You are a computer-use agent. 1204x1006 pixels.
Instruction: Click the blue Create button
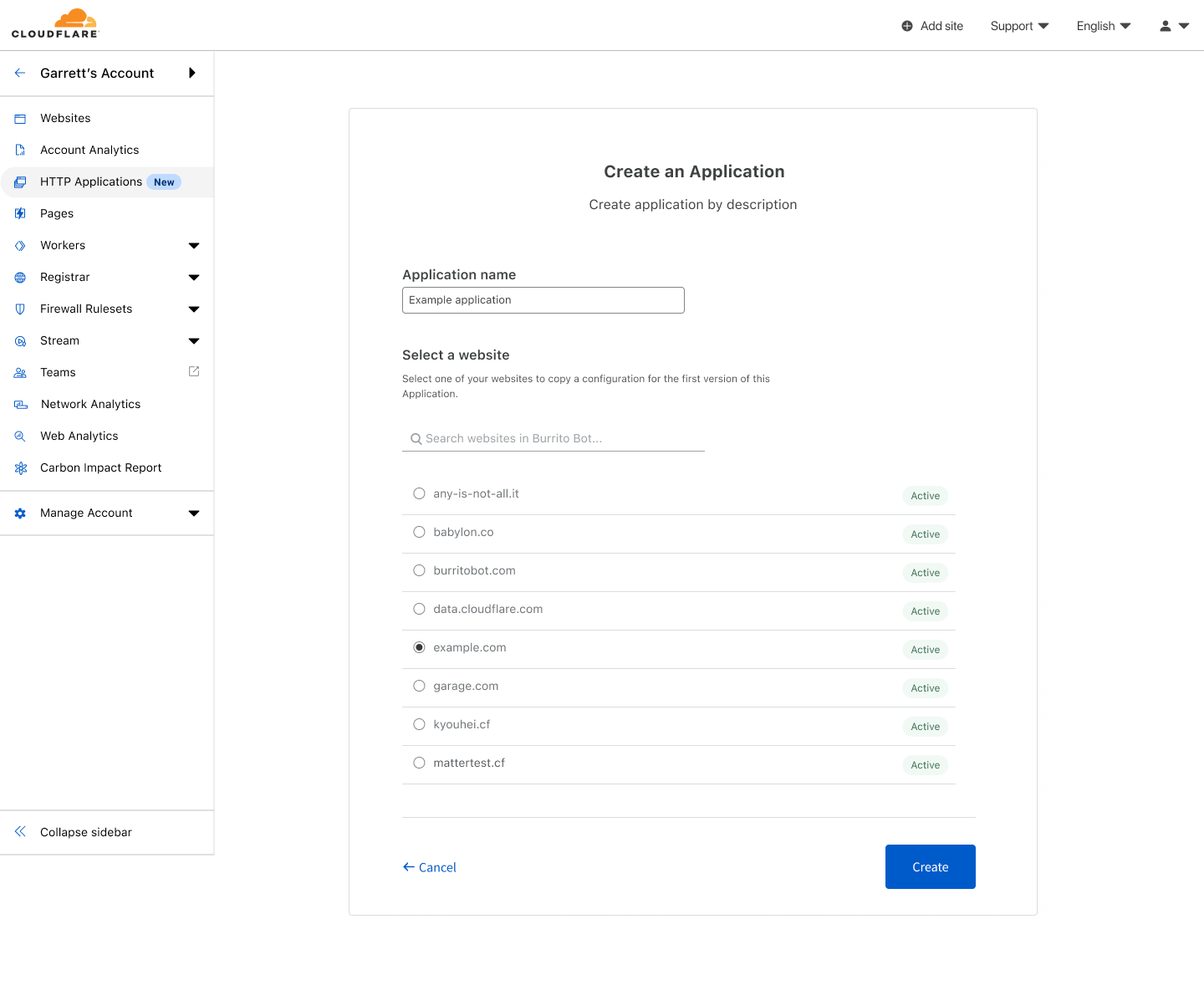931,867
